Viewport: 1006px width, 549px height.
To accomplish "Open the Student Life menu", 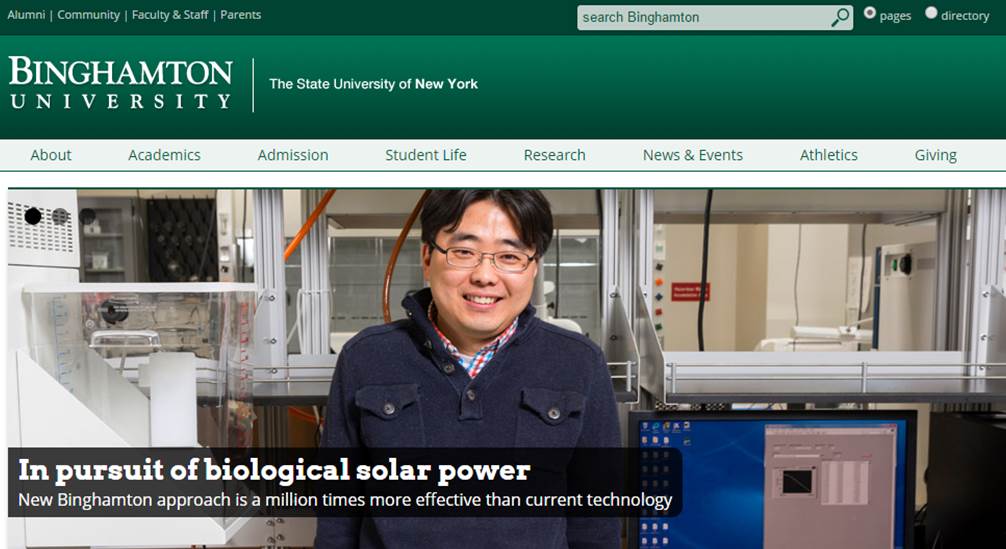I will click(426, 155).
